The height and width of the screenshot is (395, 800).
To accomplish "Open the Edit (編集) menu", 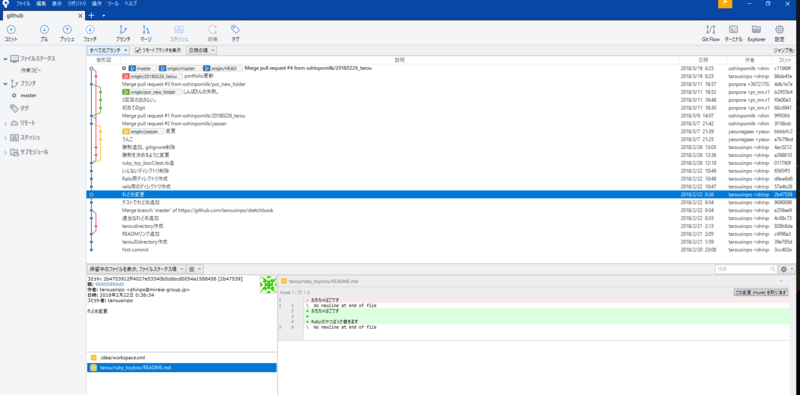I will point(41,4).
